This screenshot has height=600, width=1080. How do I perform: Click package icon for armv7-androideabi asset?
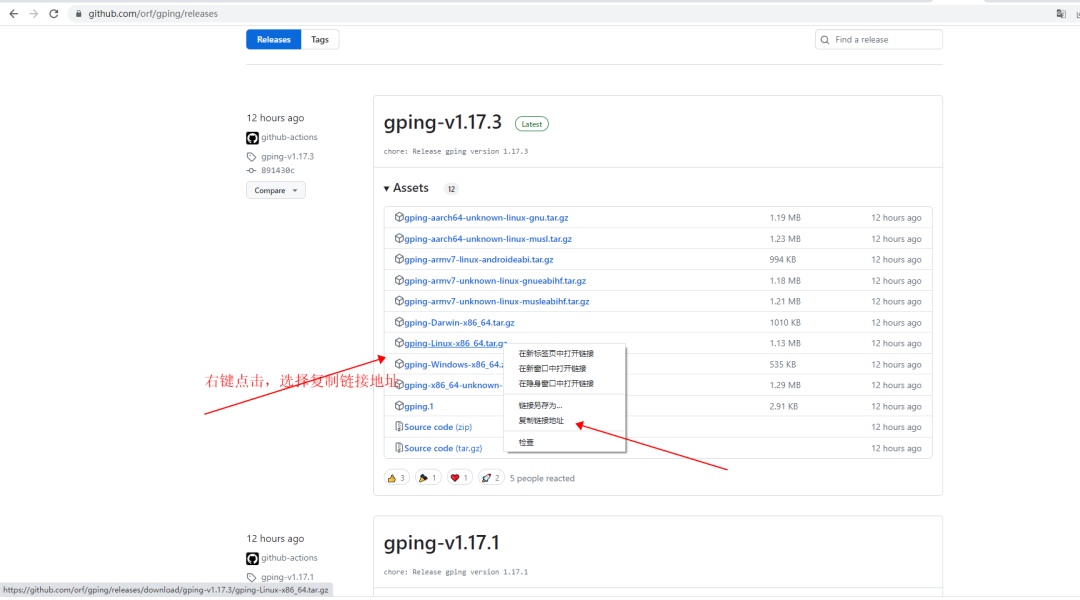click(399, 259)
